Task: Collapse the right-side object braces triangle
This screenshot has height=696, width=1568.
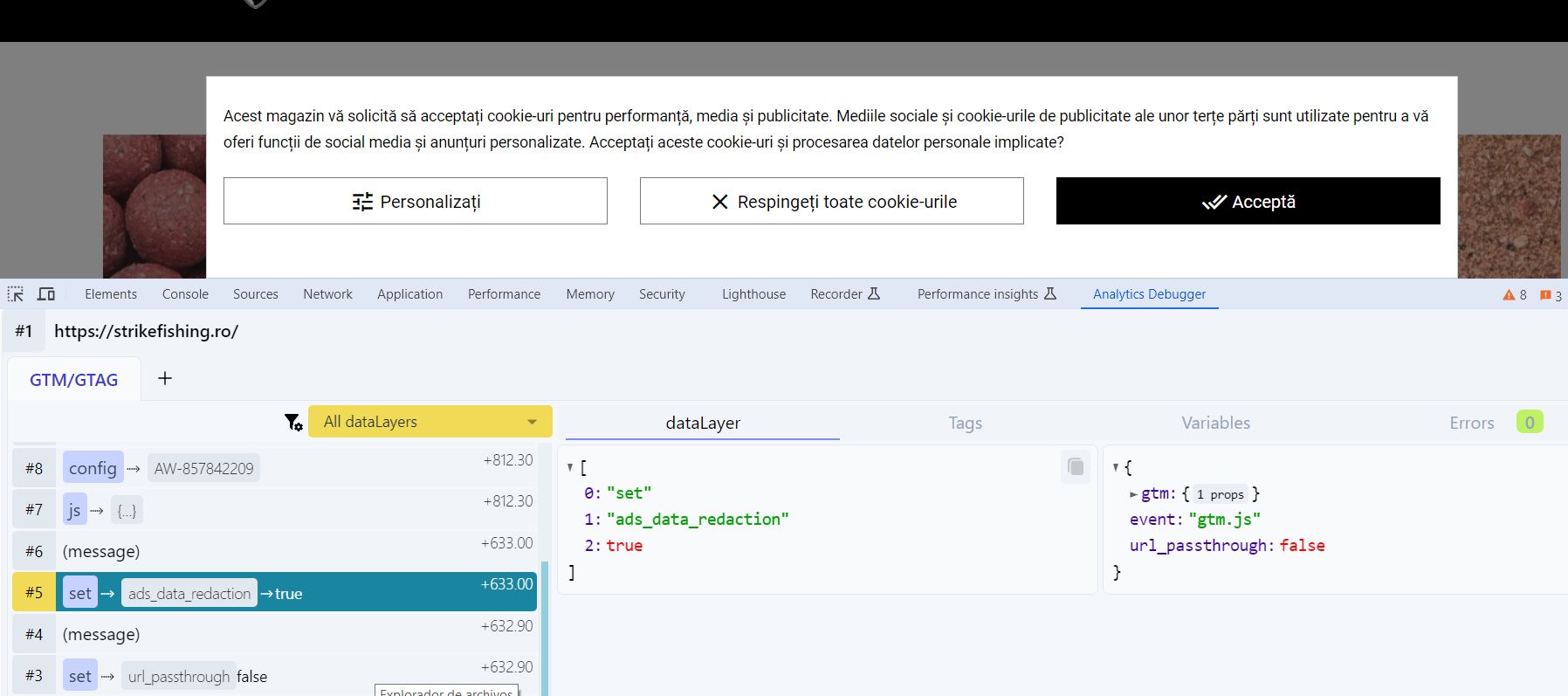Action: tap(1116, 468)
